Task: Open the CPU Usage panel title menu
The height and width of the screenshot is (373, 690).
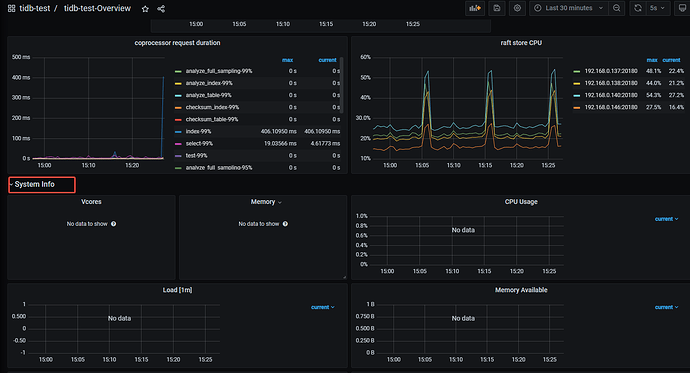Action: click(x=521, y=202)
